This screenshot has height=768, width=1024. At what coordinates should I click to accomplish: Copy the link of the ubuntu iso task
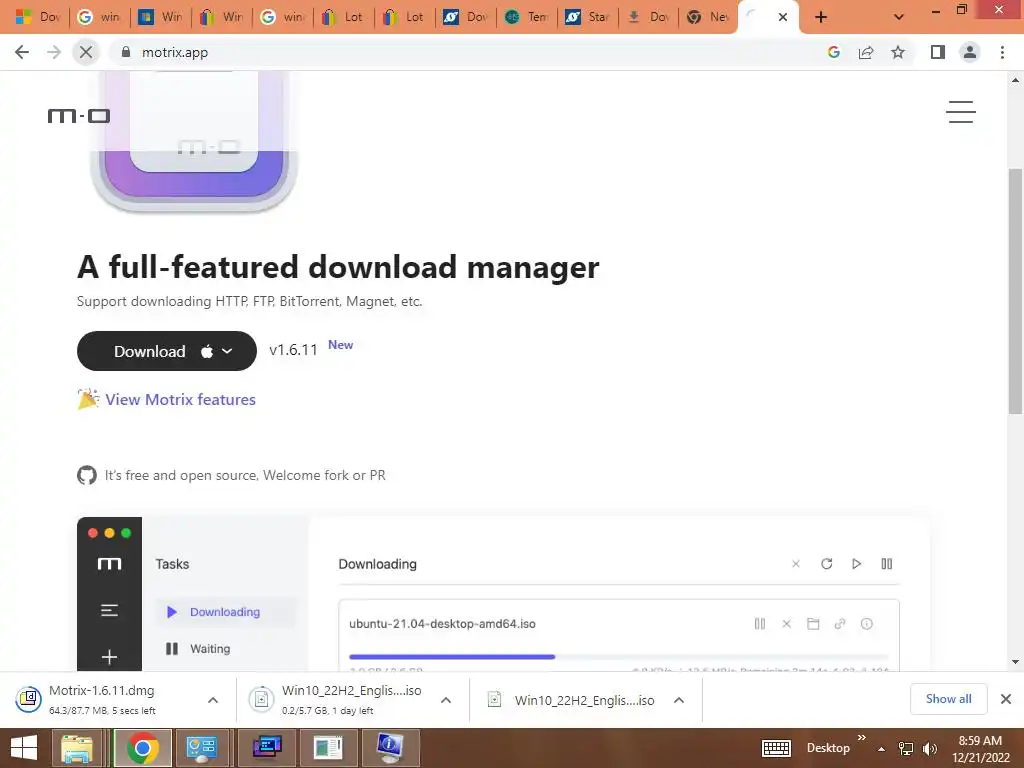coord(840,624)
